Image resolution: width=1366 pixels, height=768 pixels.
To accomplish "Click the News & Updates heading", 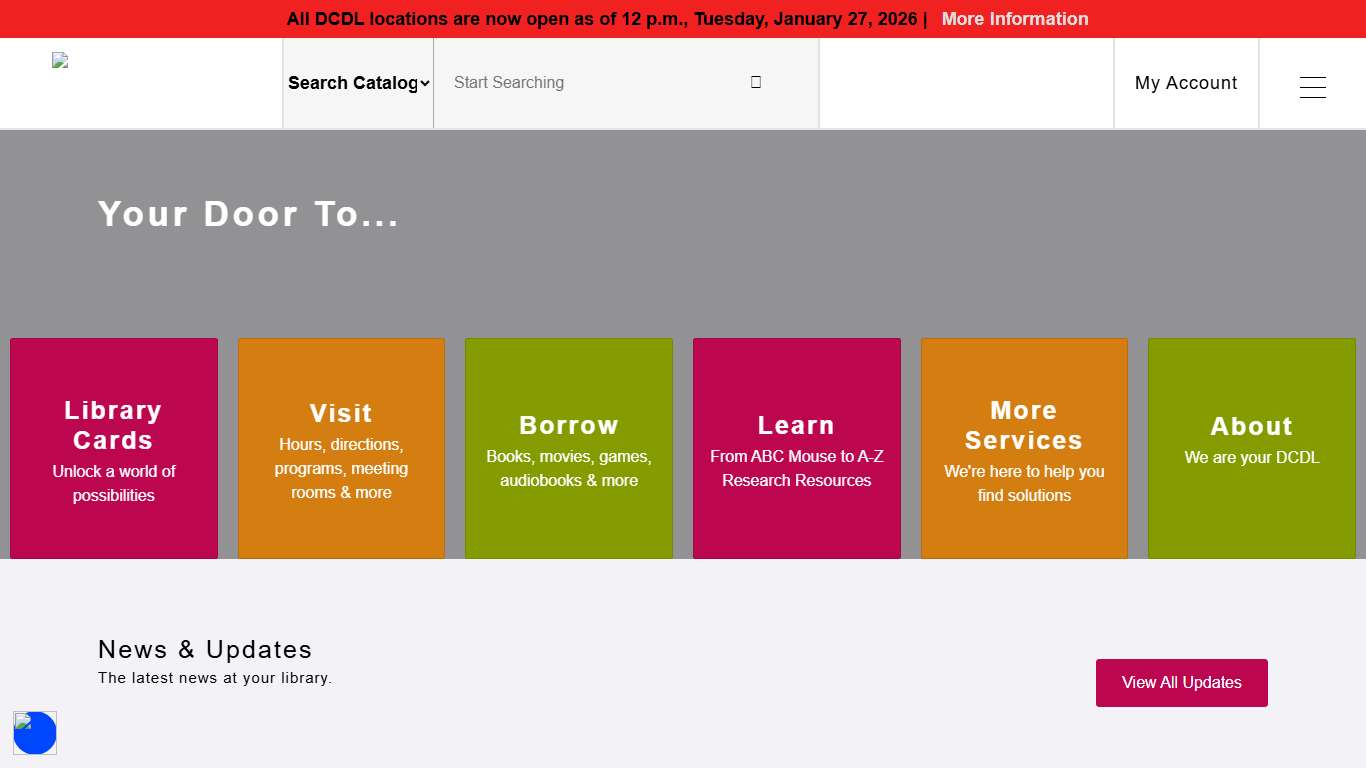I will pyautogui.click(x=205, y=650).
